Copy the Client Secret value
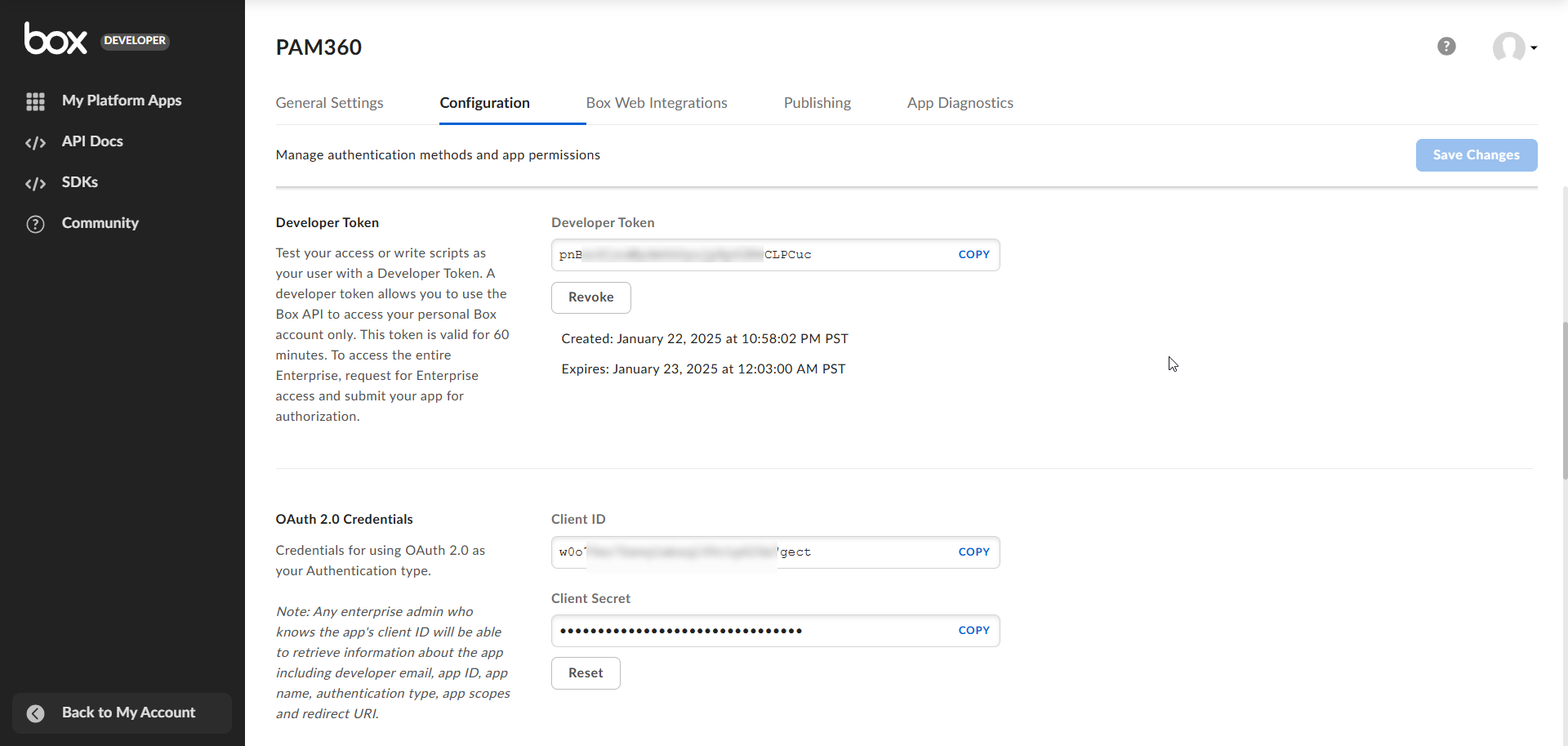This screenshot has width=1568, height=746. [973, 630]
